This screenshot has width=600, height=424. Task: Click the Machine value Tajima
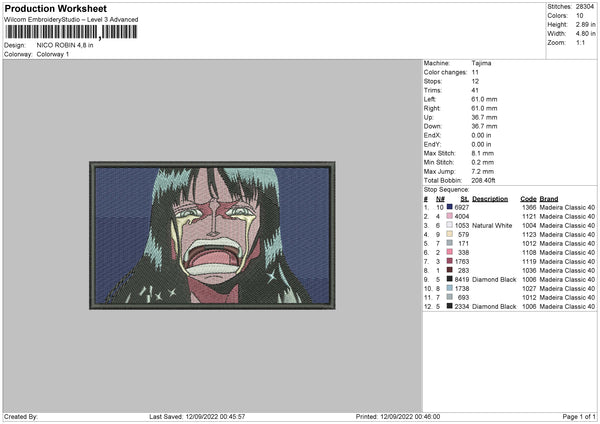(x=481, y=63)
